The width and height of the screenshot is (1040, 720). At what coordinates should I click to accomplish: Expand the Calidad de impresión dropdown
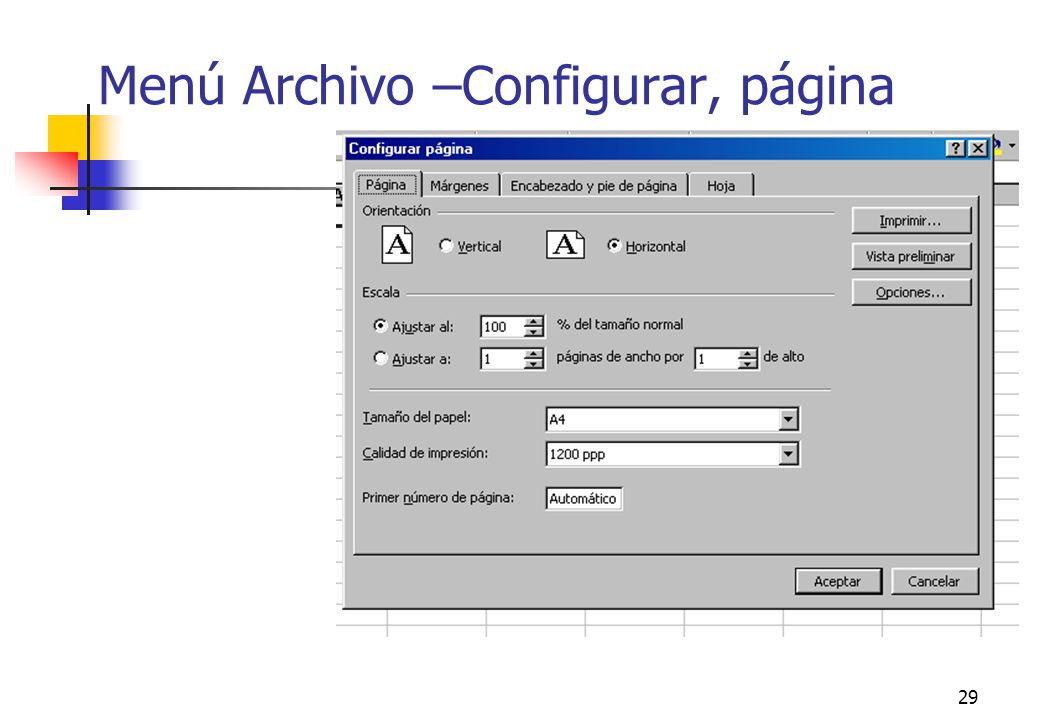pyautogui.click(x=788, y=454)
